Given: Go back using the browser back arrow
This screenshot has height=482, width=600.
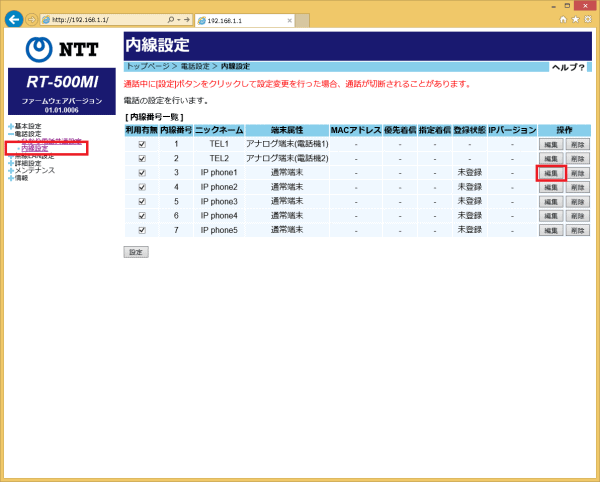Looking at the screenshot, I should point(14,19).
